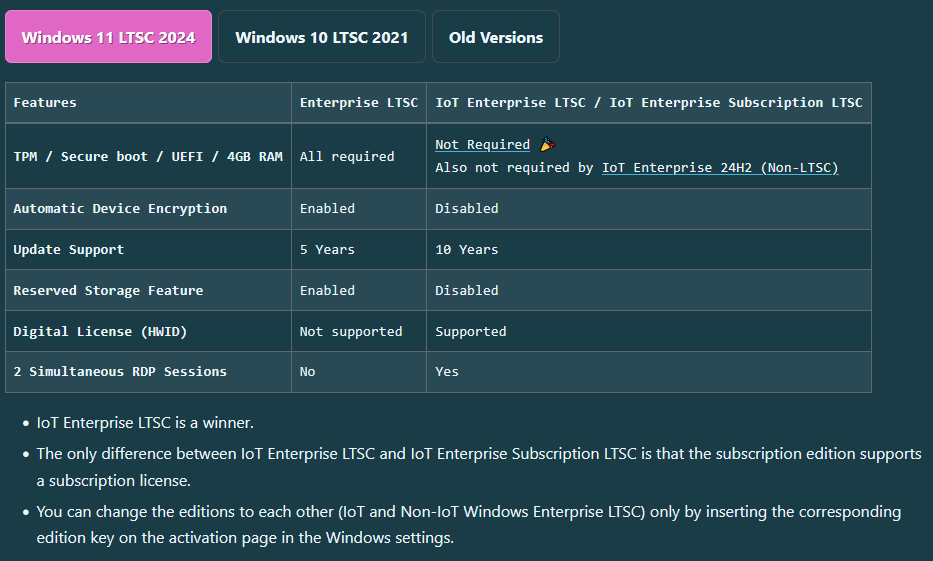
Task: Click the party popper emoji icon
Action: pos(547,144)
